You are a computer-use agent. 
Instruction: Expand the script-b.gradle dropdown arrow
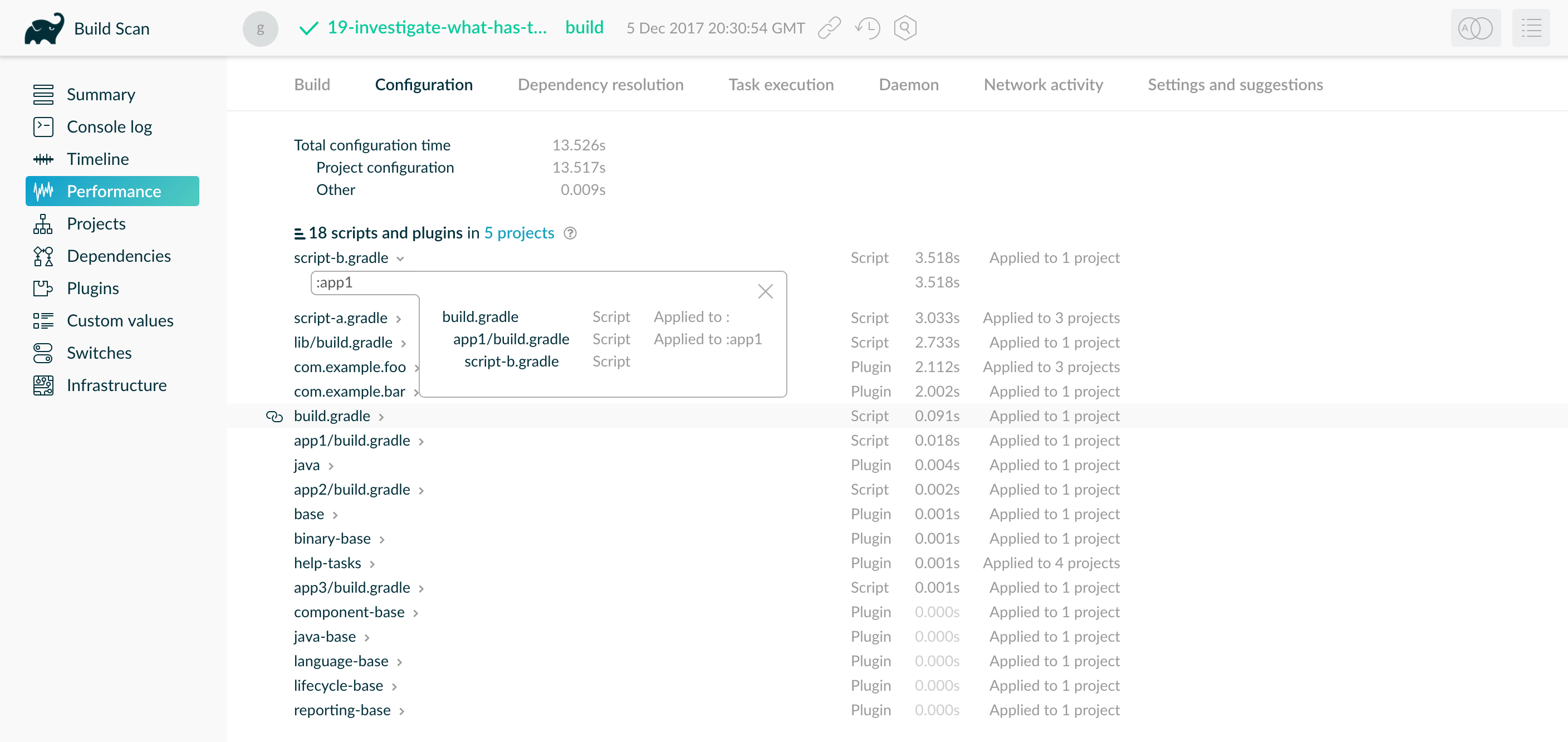pyautogui.click(x=400, y=259)
